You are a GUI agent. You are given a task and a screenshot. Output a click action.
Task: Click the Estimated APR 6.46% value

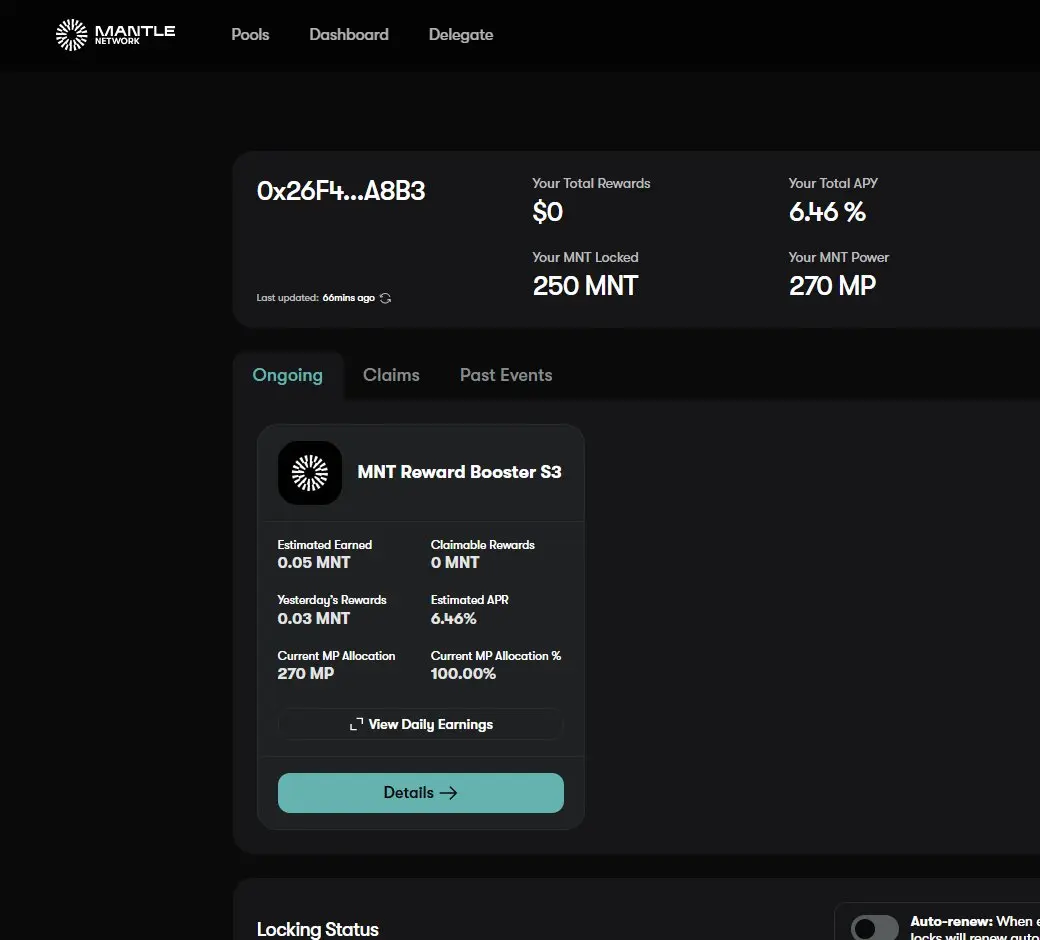tap(454, 618)
